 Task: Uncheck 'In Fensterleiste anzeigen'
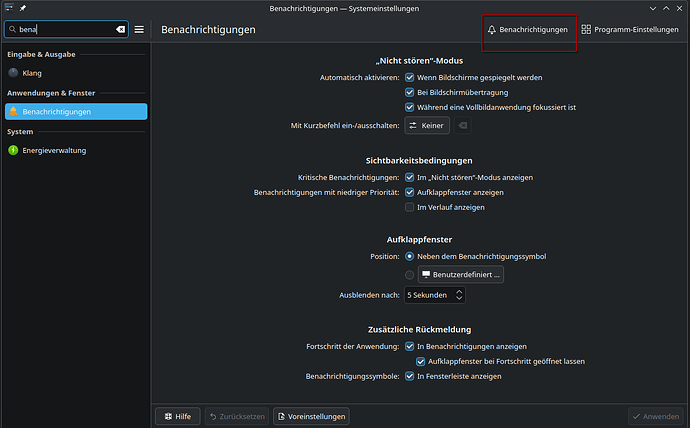[409, 376]
